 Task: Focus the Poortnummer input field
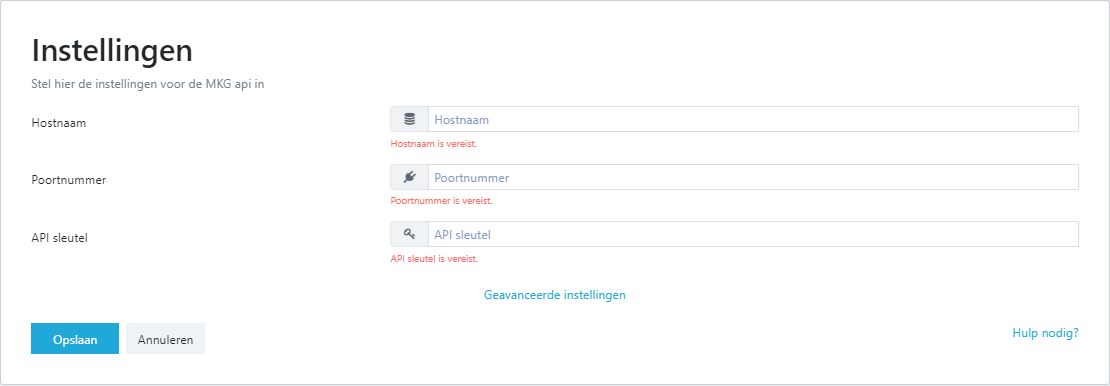pyautogui.click(x=753, y=177)
